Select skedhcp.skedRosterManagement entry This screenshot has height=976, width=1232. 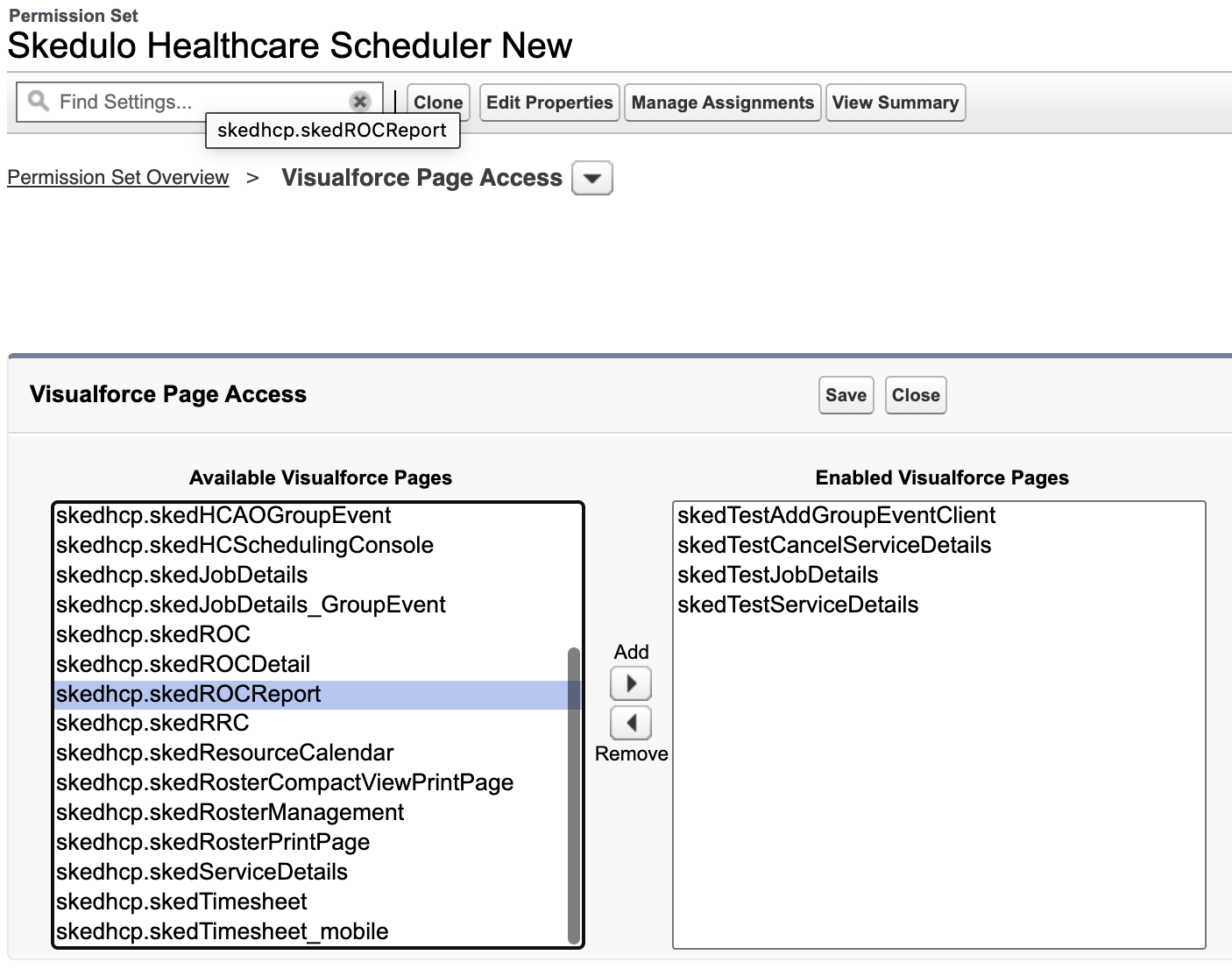(x=310, y=812)
